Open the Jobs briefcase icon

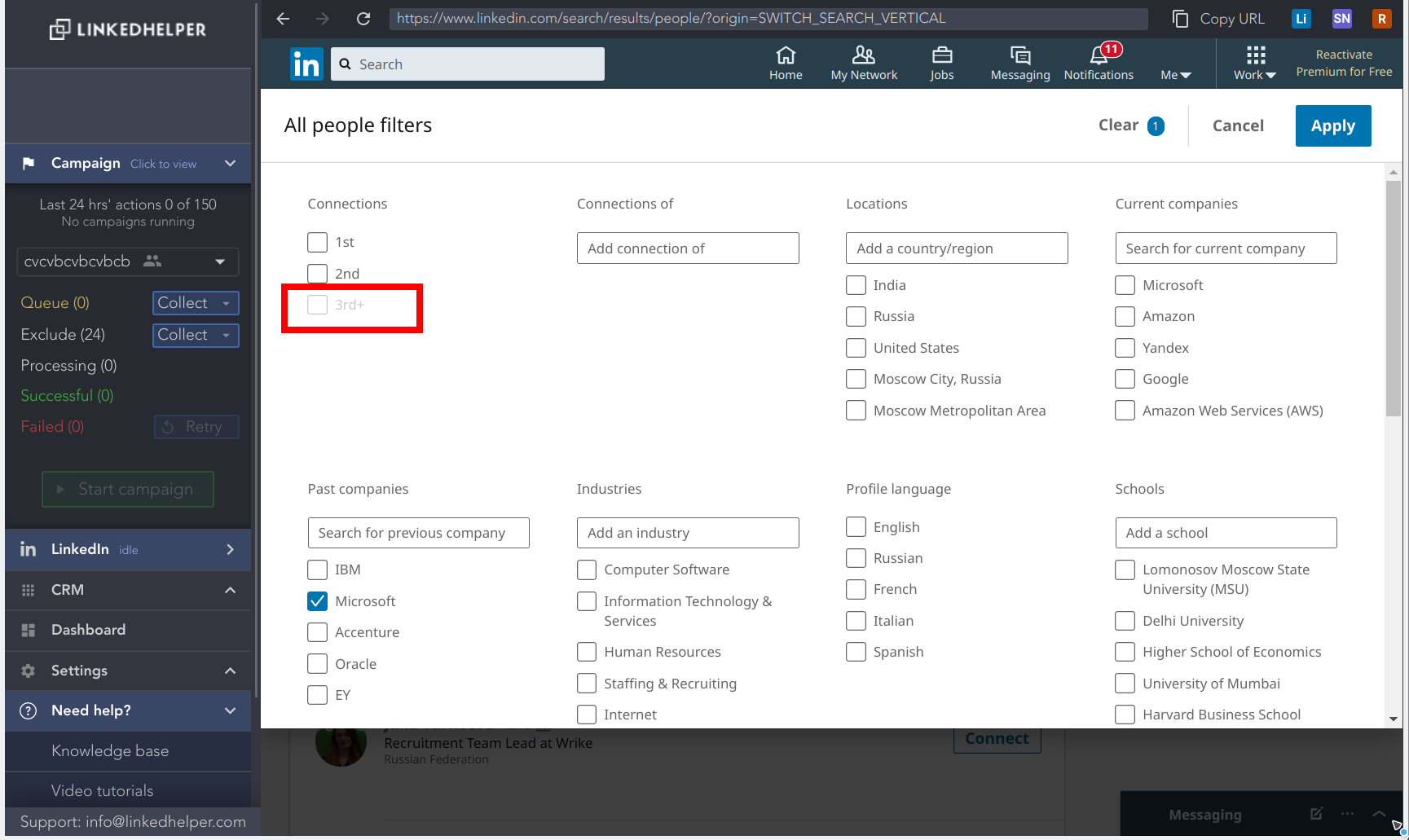pos(942,55)
